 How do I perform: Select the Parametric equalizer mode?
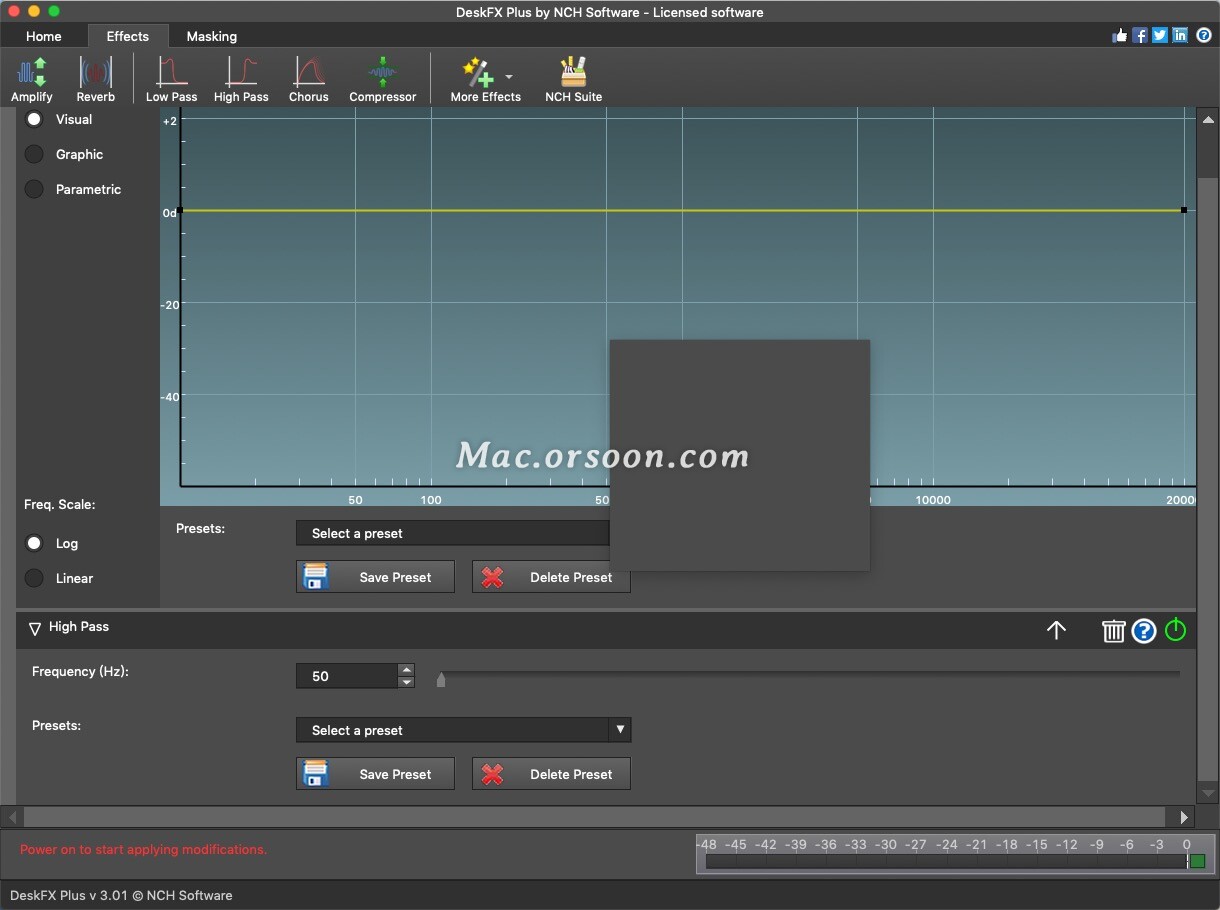[x=34, y=189]
